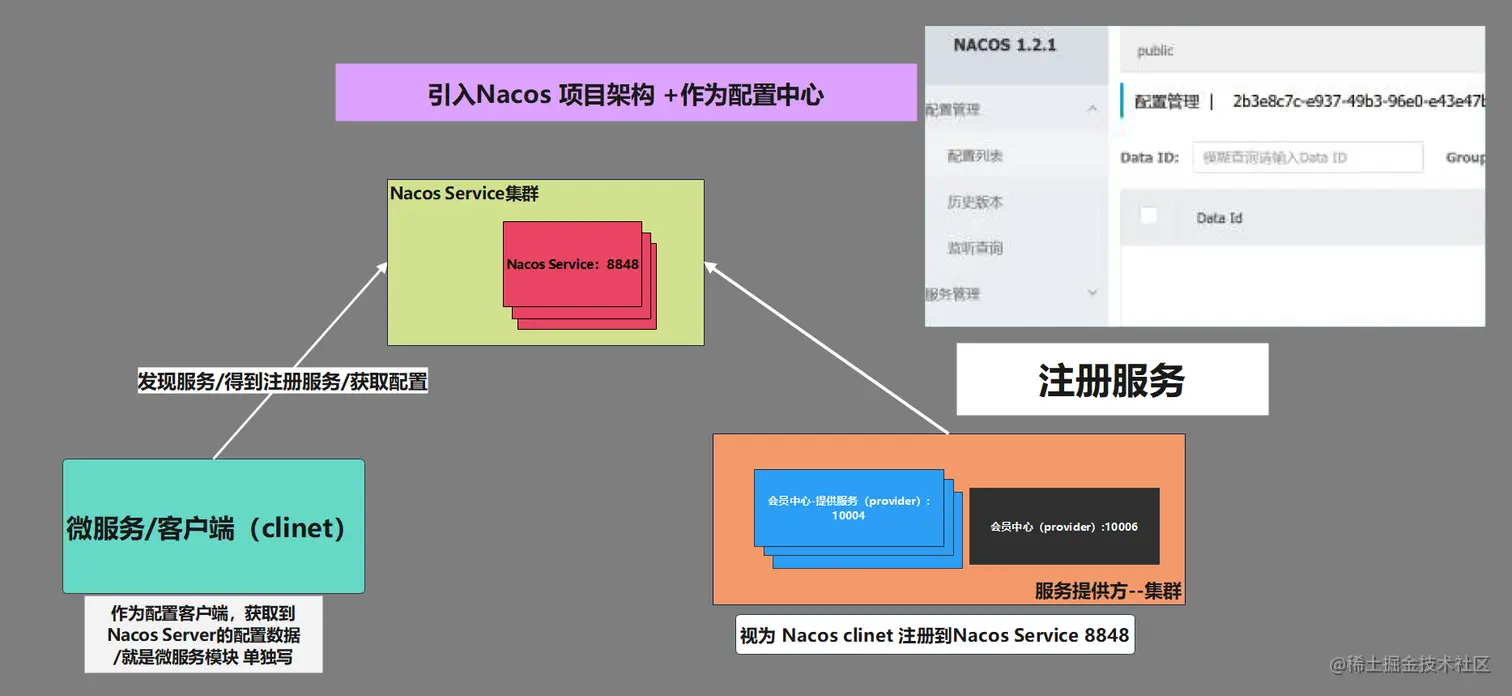
Task: Select the red Nacos Service: 8848 box
Action: [573, 264]
